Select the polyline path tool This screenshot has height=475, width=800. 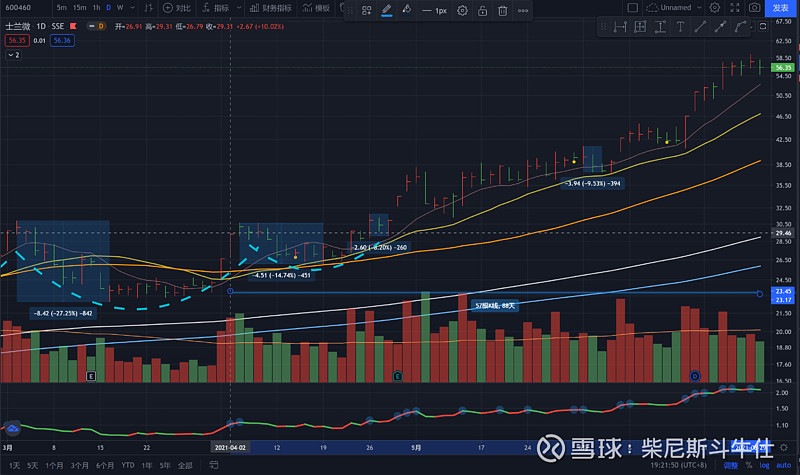(x=740, y=27)
